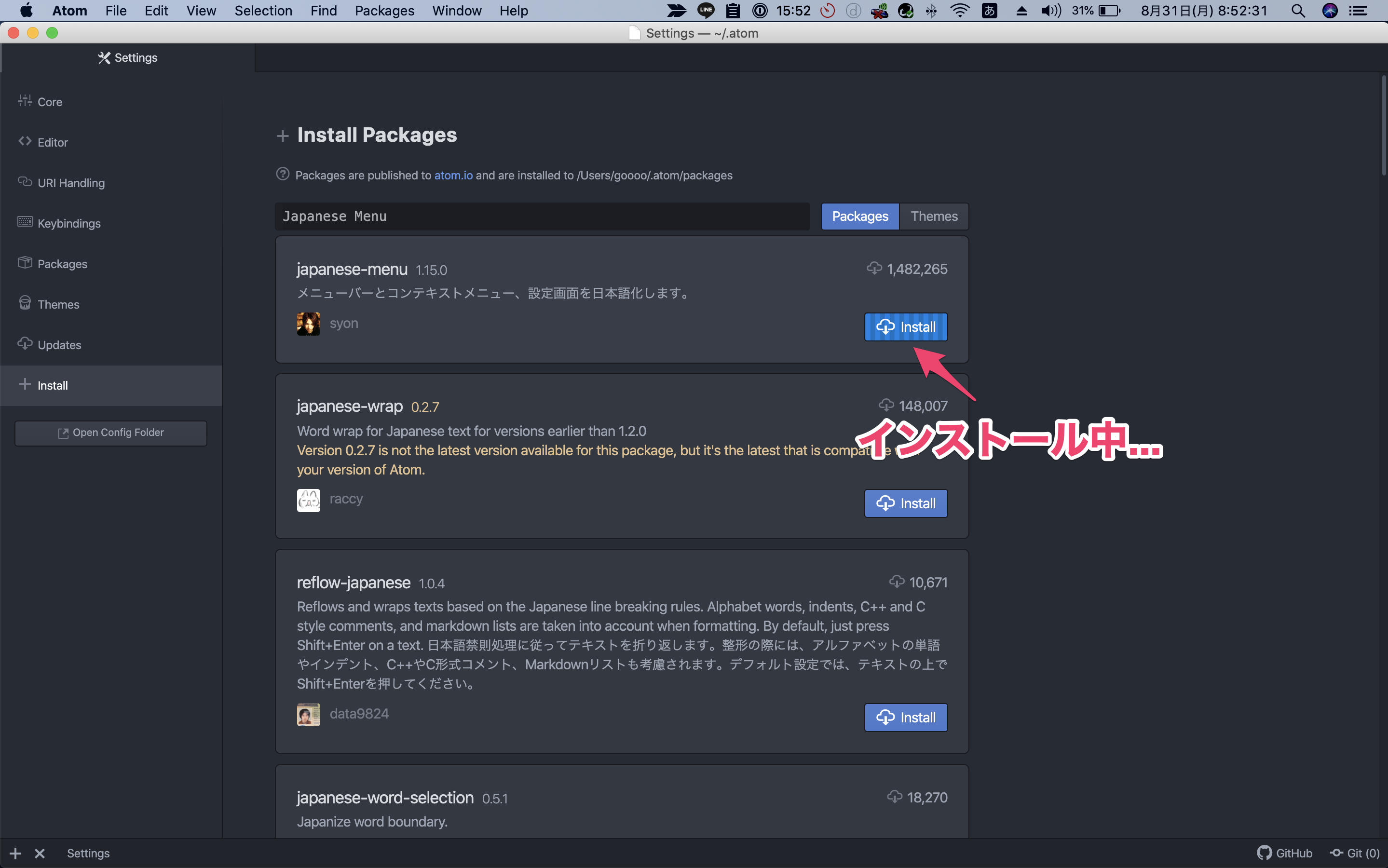Go to URI Handling settings

70,183
